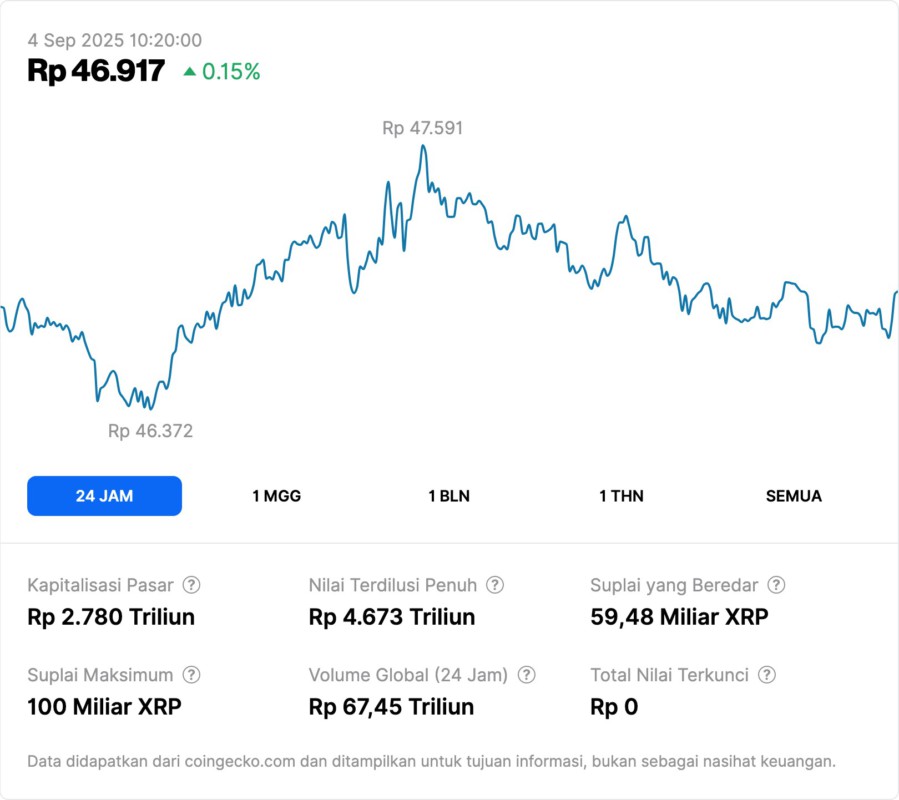
Task: Click the Rp 47.591 peak label
Action: (x=422, y=128)
